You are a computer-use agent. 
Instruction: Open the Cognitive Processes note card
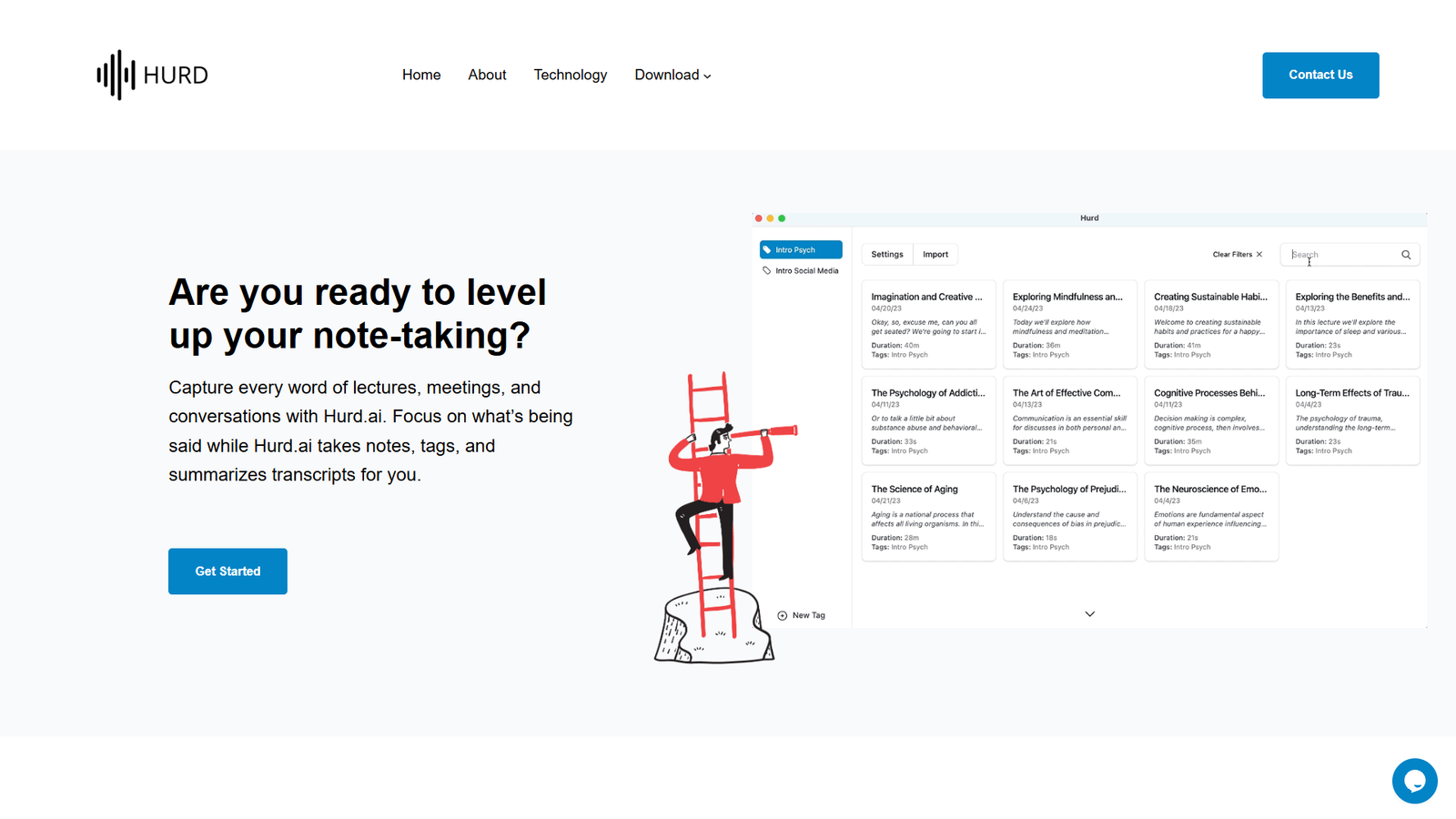point(1211,420)
